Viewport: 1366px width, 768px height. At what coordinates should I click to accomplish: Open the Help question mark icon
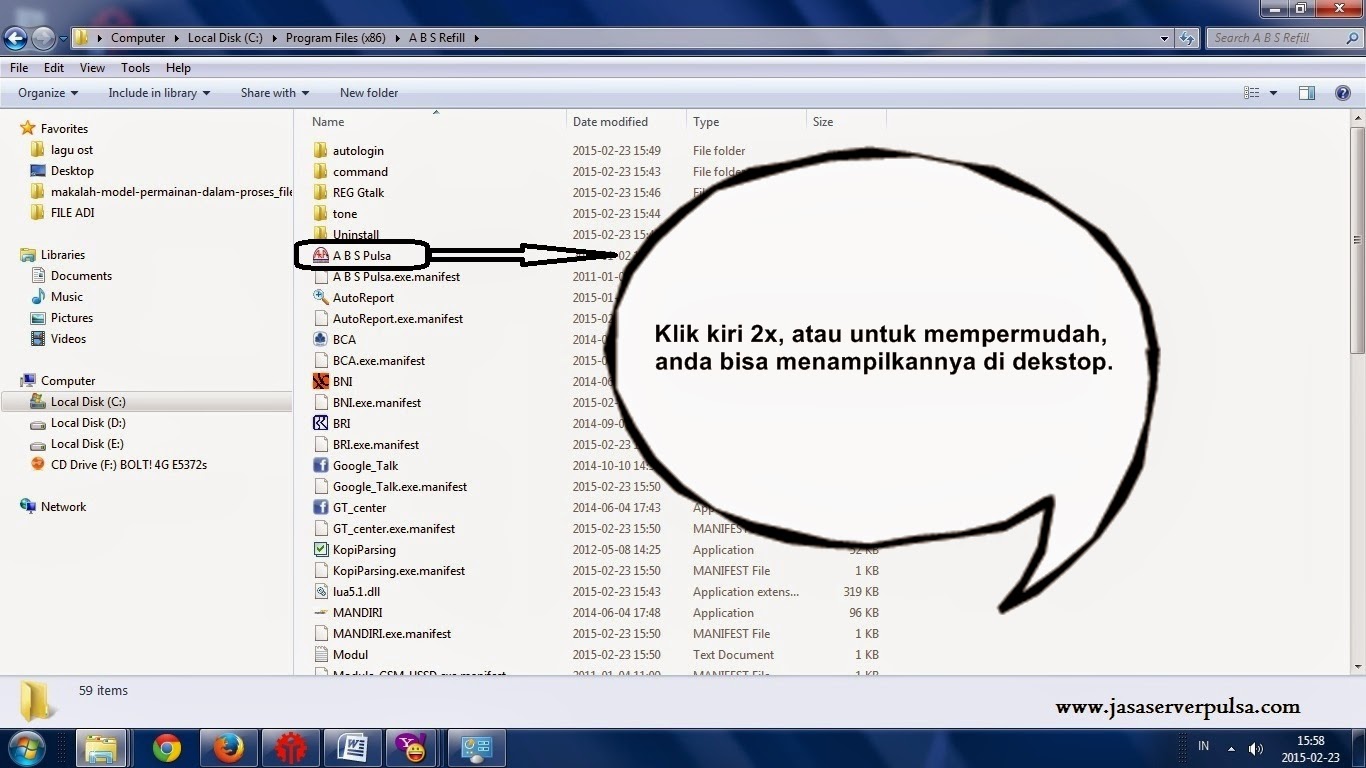pyautogui.click(x=1343, y=93)
